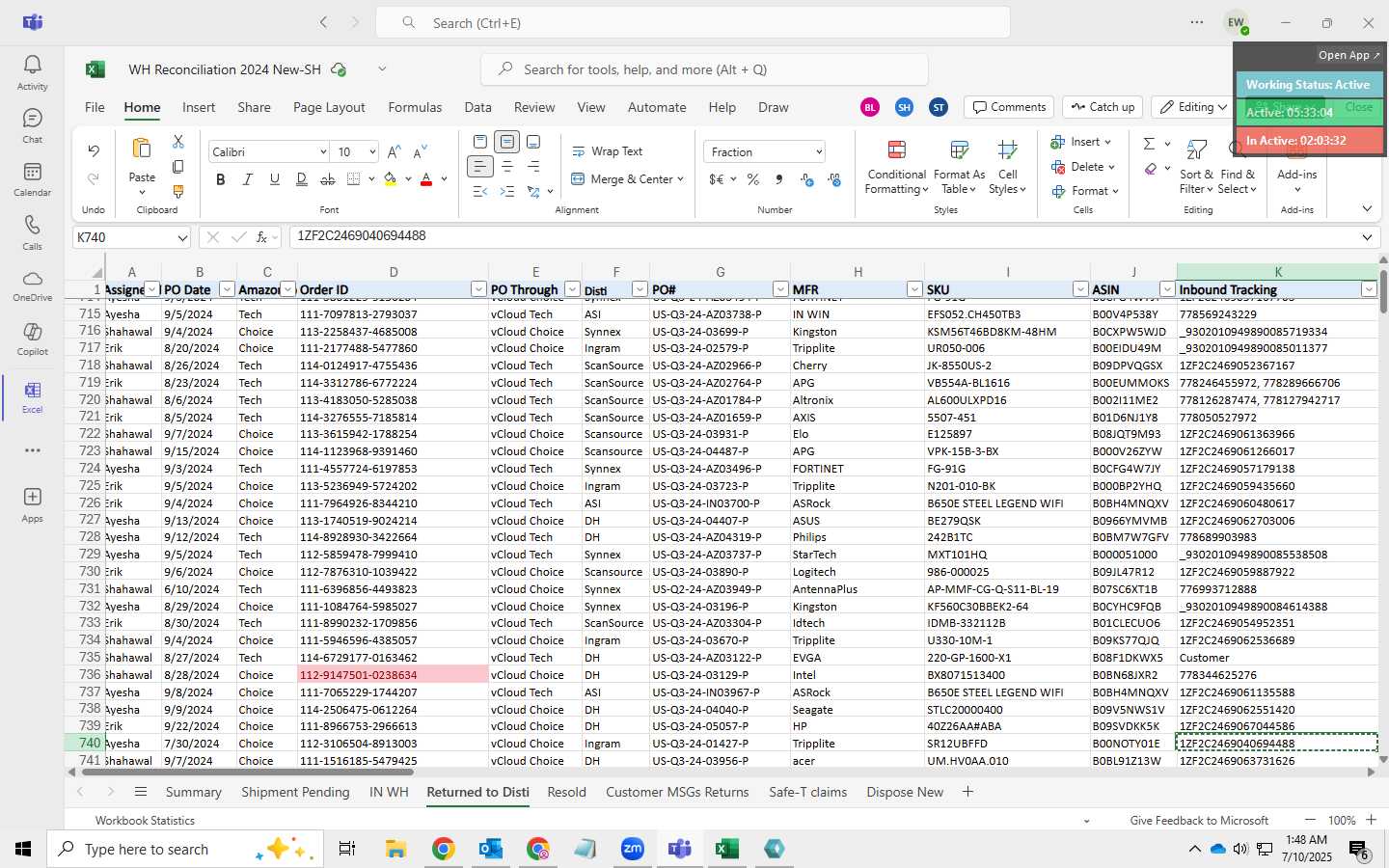Undo the last action
Image resolution: width=1389 pixels, height=868 pixels.
click(94, 151)
